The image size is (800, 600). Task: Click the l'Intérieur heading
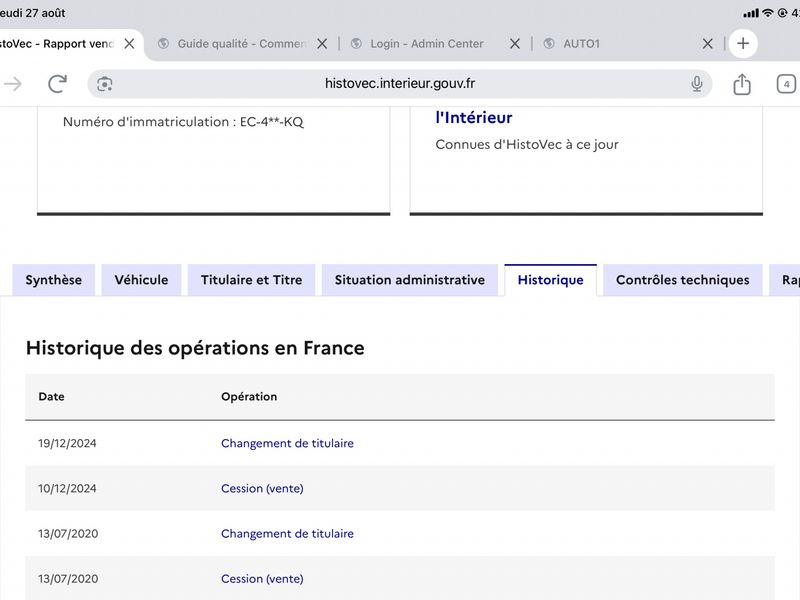coord(474,118)
